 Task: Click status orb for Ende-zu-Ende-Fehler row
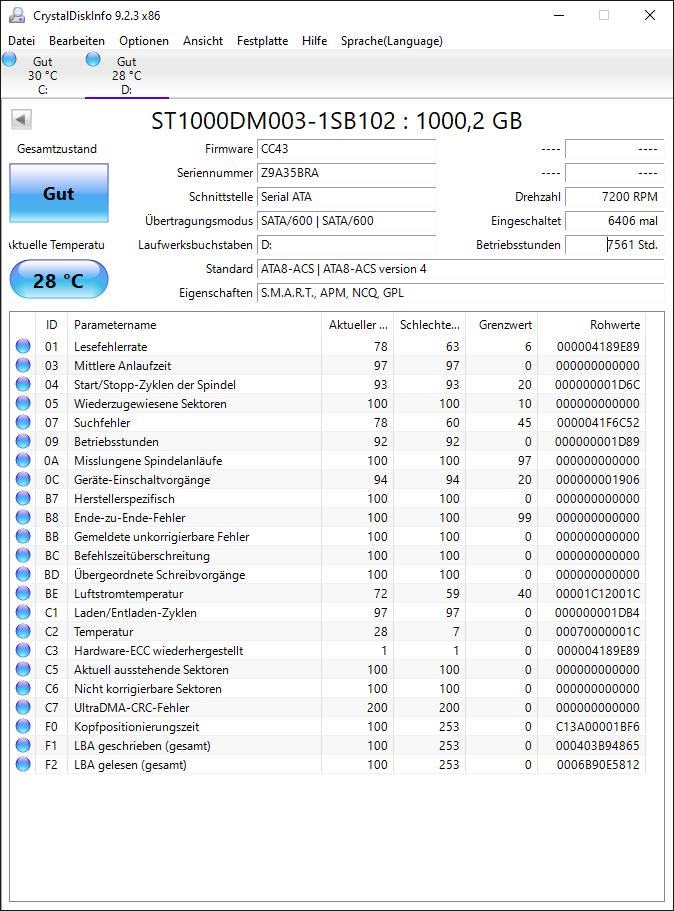[x=23, y=517]
